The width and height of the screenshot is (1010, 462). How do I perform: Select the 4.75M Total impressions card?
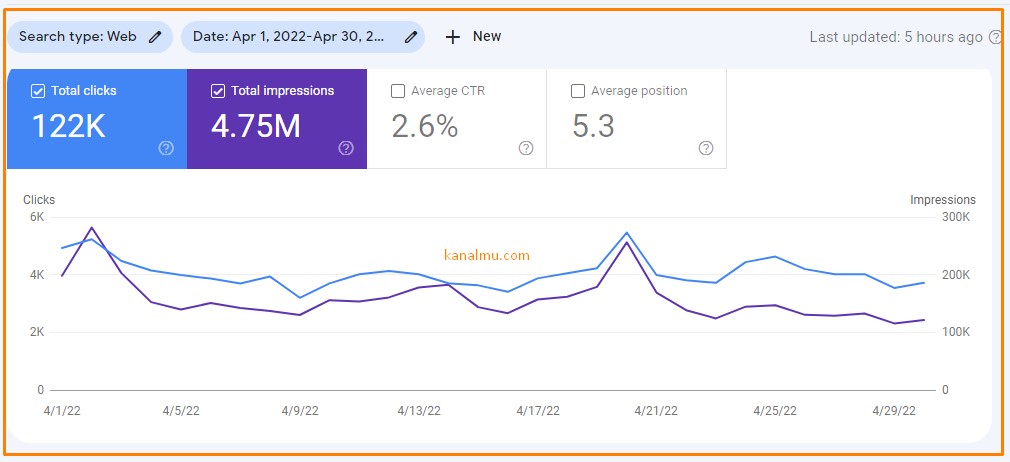point(277,119)
